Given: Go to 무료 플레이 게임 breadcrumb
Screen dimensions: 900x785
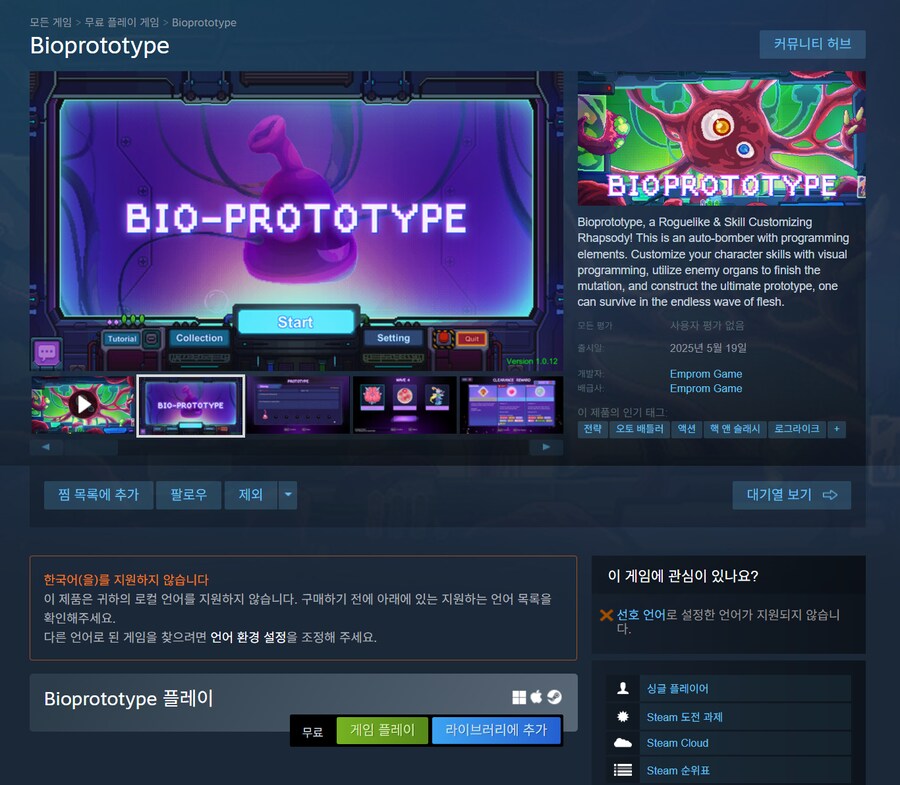Looking at the screenshot, I should pyautogui.click(x=122, y=22).
